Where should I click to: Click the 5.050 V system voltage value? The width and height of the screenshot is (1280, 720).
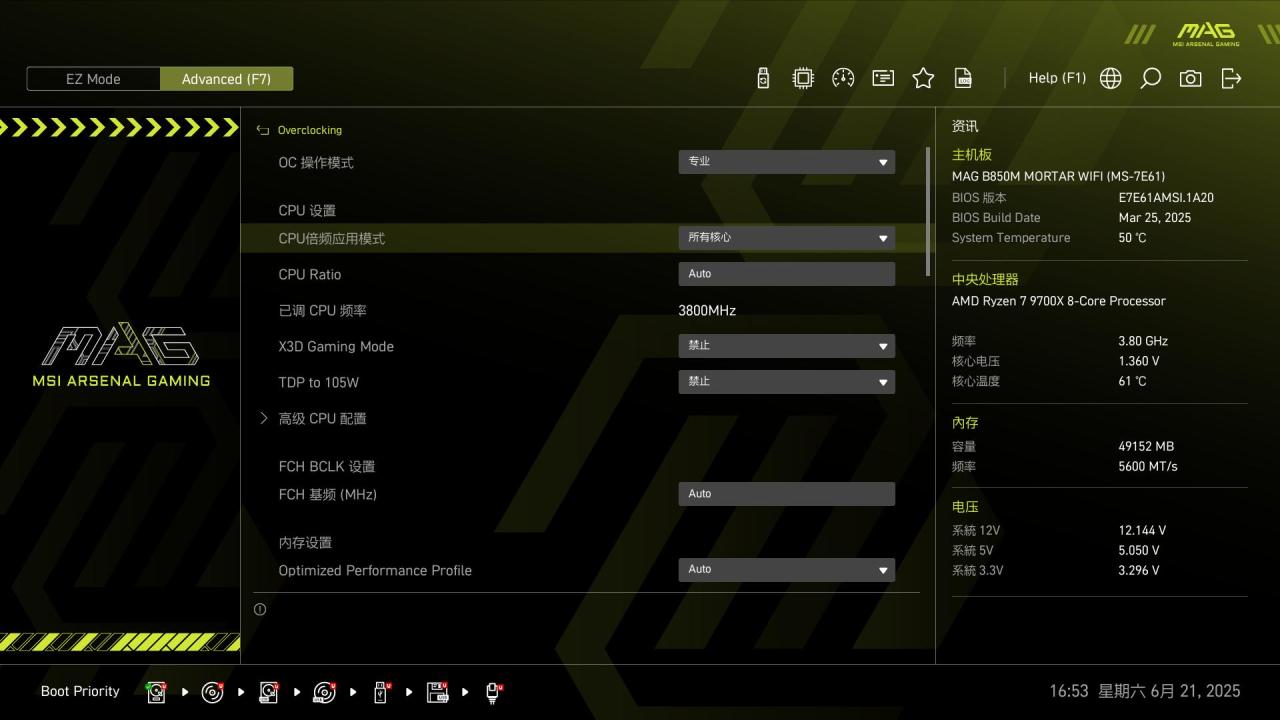point(1139,551)
